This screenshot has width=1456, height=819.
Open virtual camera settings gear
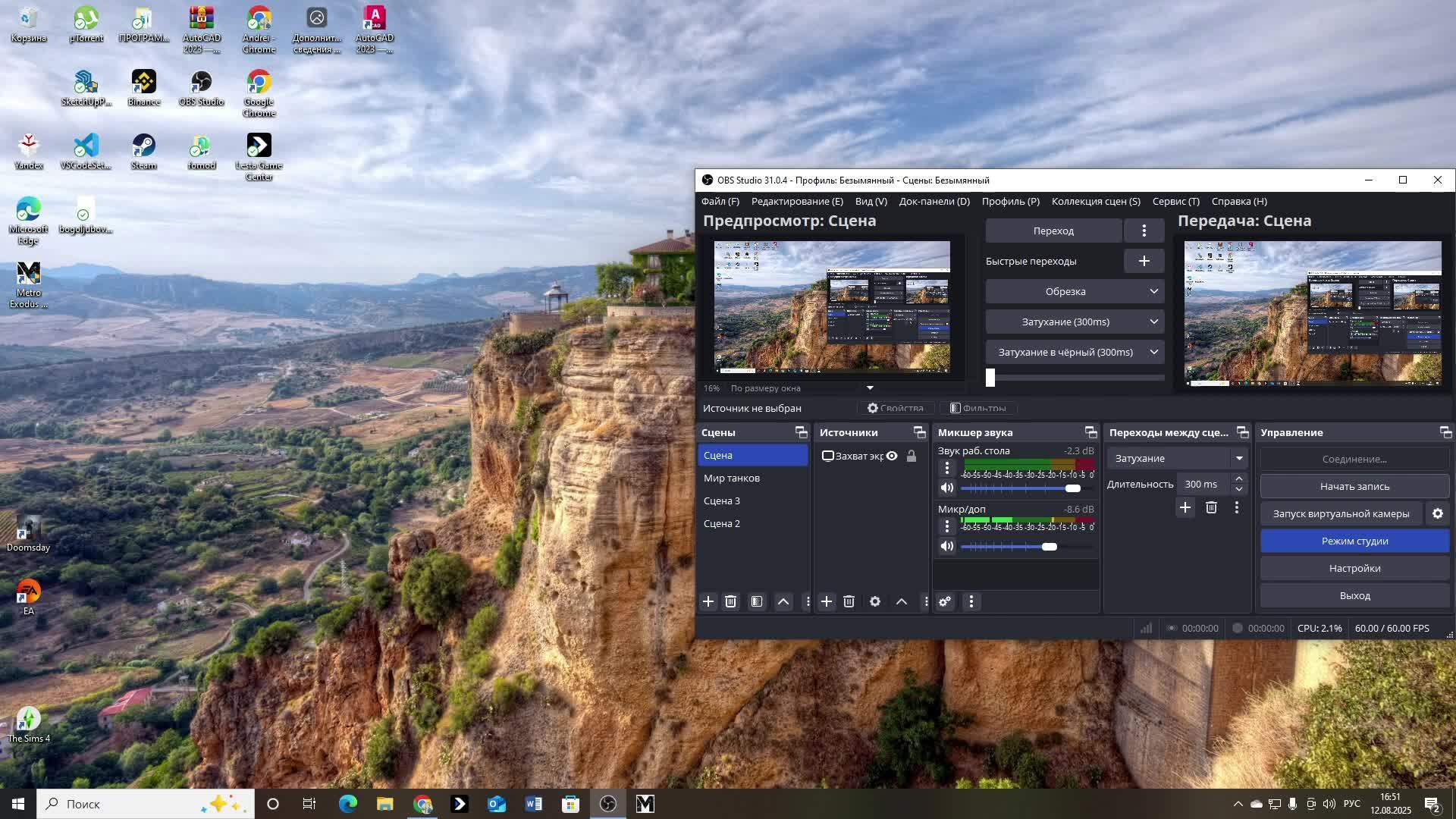(x=1437, y=513)
